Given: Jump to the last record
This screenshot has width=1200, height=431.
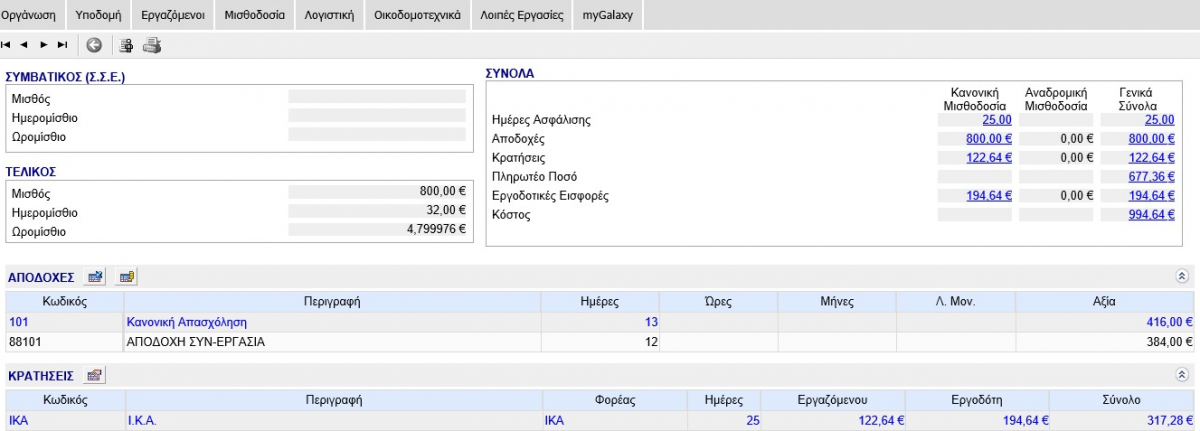Looking at the screenshot, I should (63, 45).
